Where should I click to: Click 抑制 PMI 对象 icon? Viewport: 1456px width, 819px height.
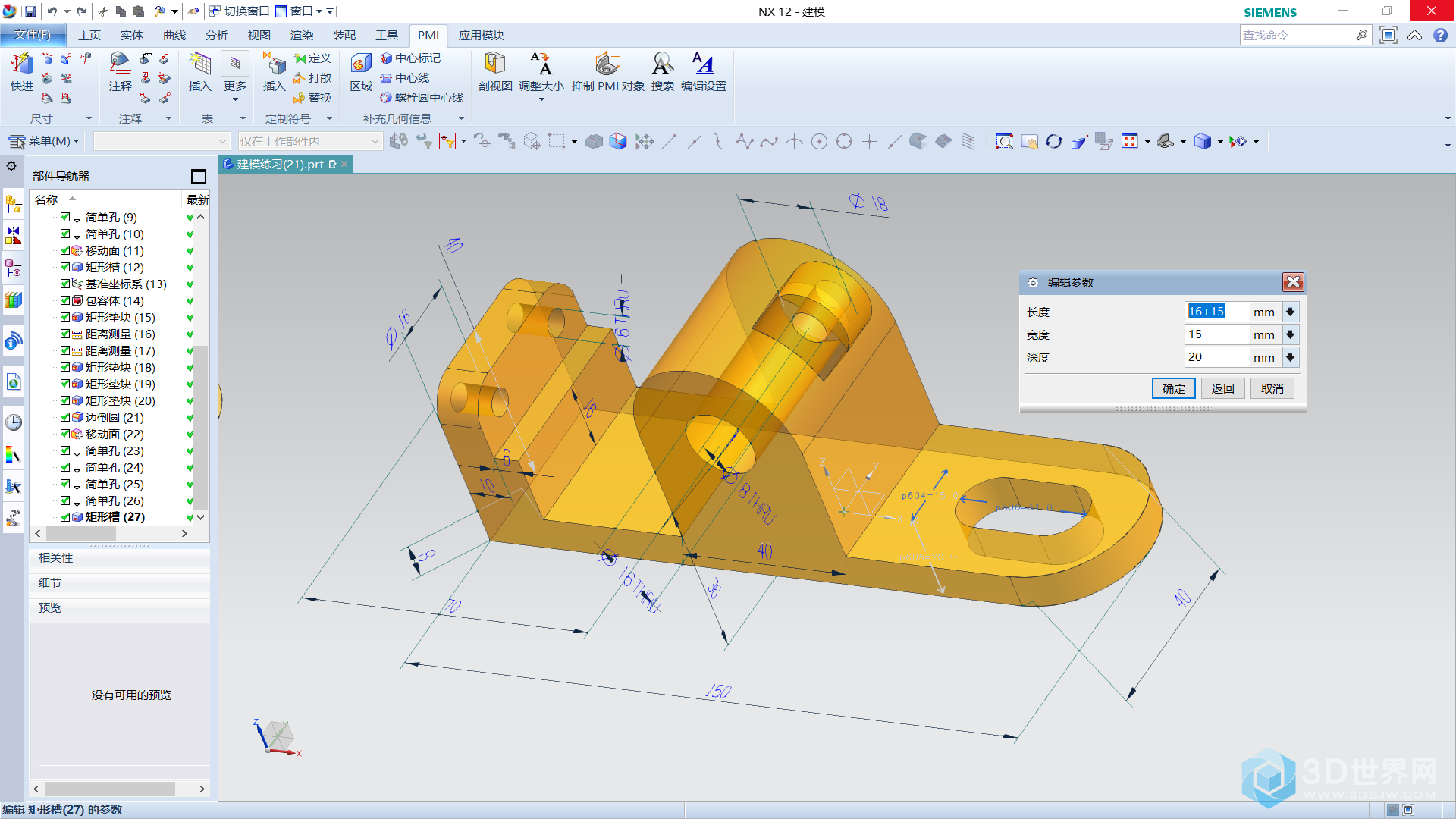(x=607, y=71)
